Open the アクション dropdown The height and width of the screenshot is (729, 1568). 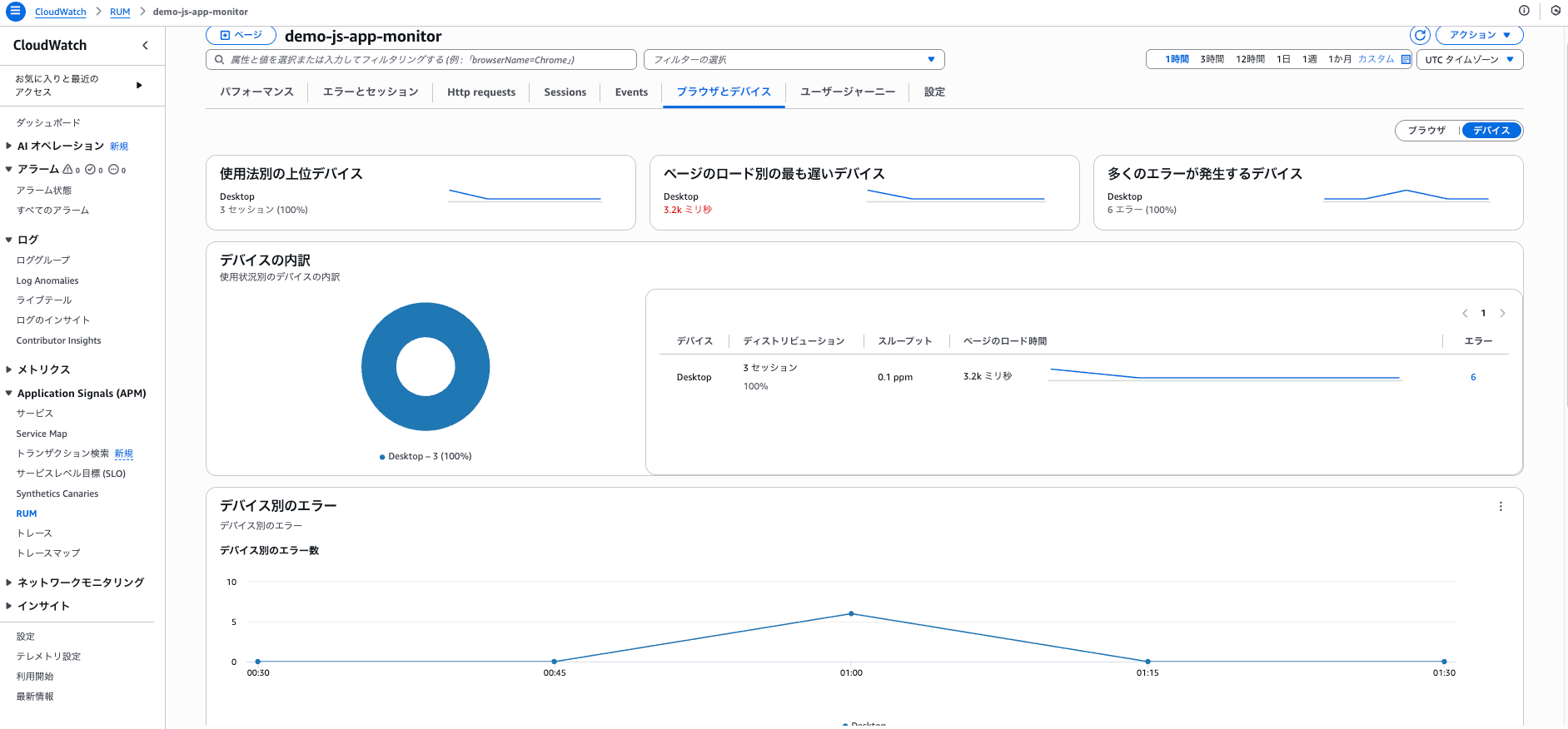1479,35
